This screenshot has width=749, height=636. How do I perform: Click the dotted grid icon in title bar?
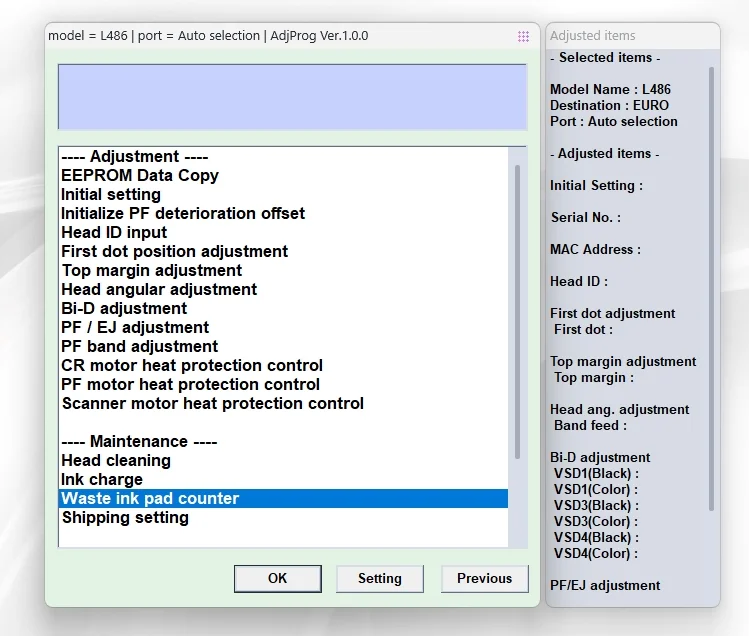click(523, 36)
